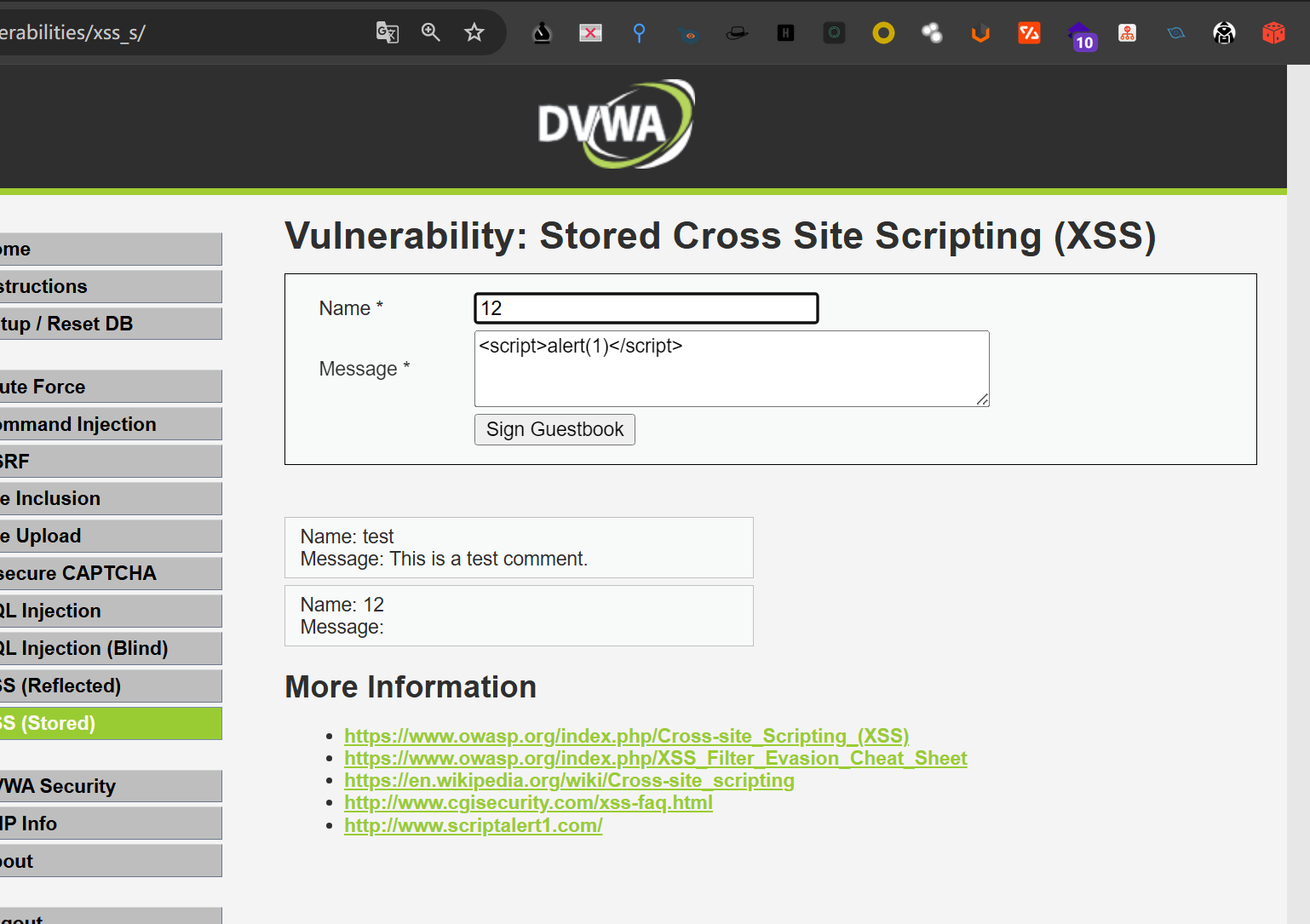Open the red sitemap extension icon

1127,33
